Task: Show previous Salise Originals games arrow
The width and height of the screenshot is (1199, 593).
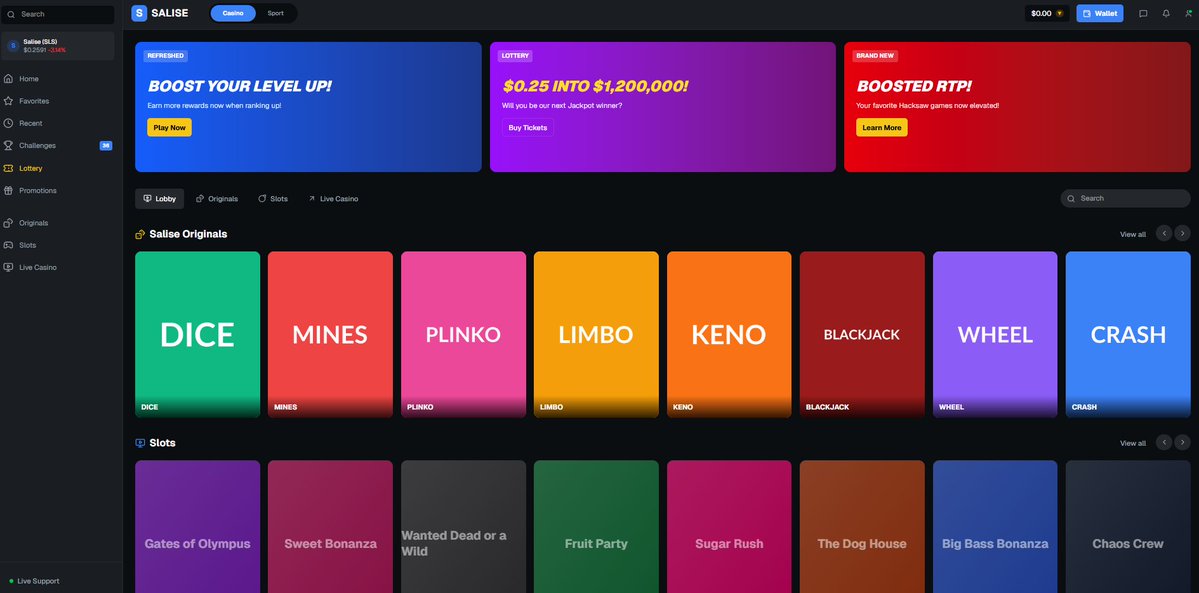Action: coord(1164,233)
